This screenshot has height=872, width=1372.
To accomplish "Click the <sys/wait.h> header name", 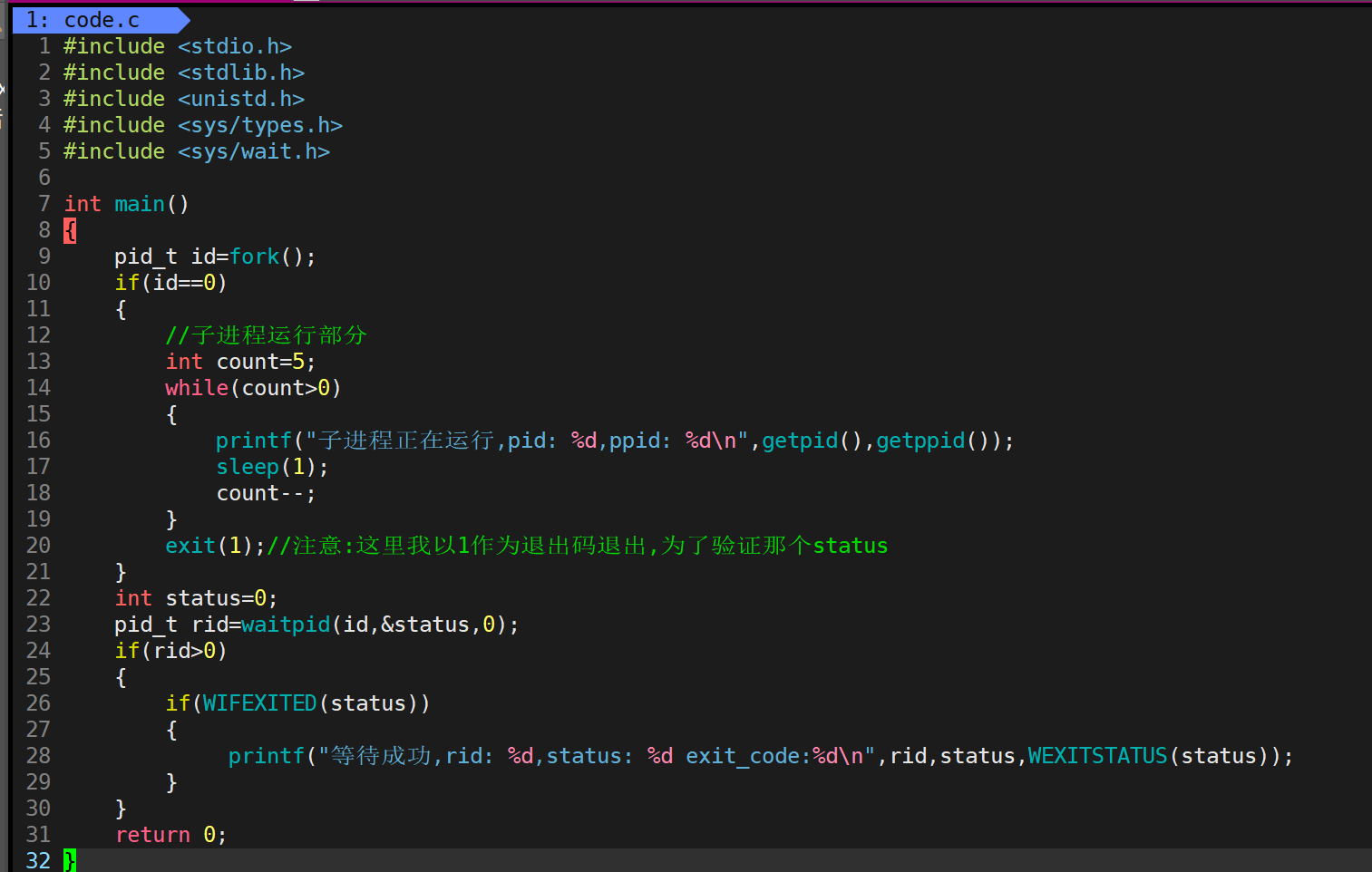I will [254, 151].
